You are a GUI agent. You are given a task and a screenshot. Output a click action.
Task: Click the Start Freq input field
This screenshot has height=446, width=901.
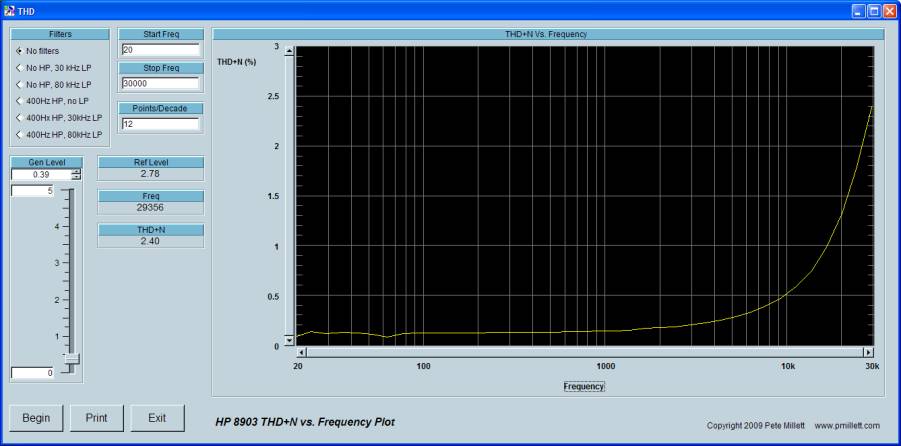(x=160, y=50)
